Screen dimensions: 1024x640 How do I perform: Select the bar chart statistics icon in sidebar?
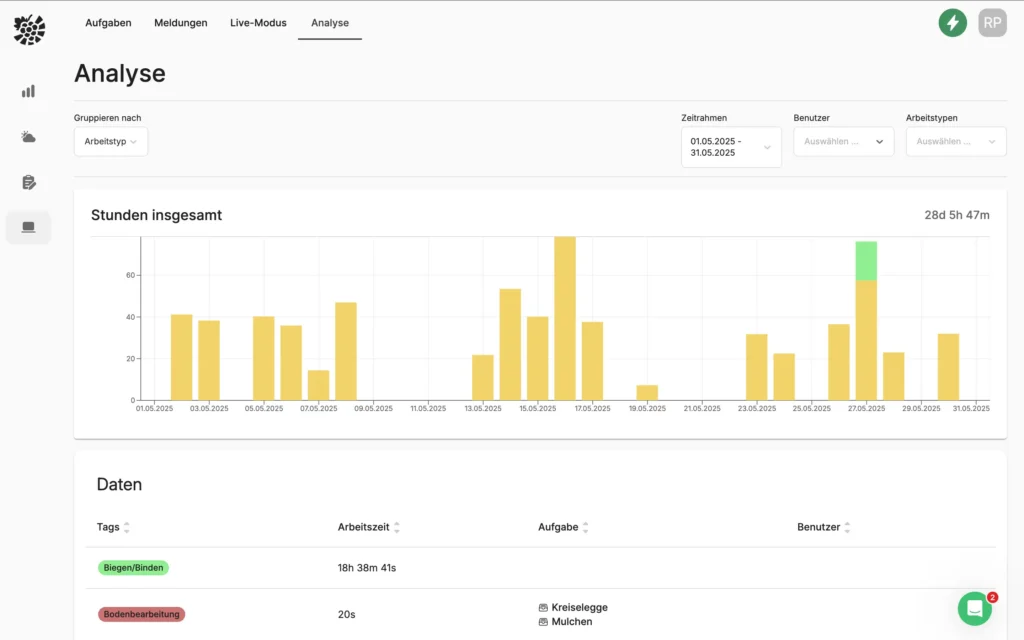pos(27,90)
